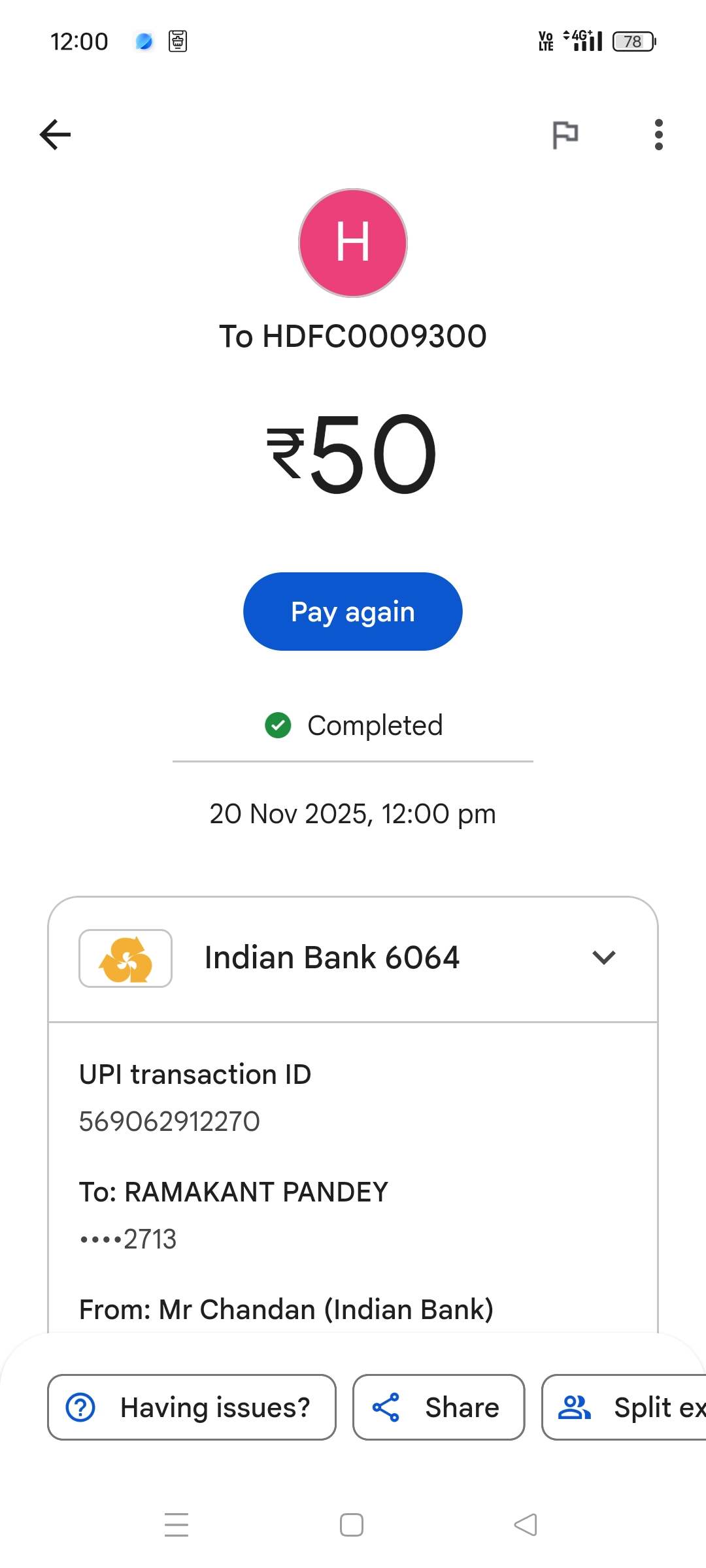Tap the UPI transaction ID number

click(169, 1122)
